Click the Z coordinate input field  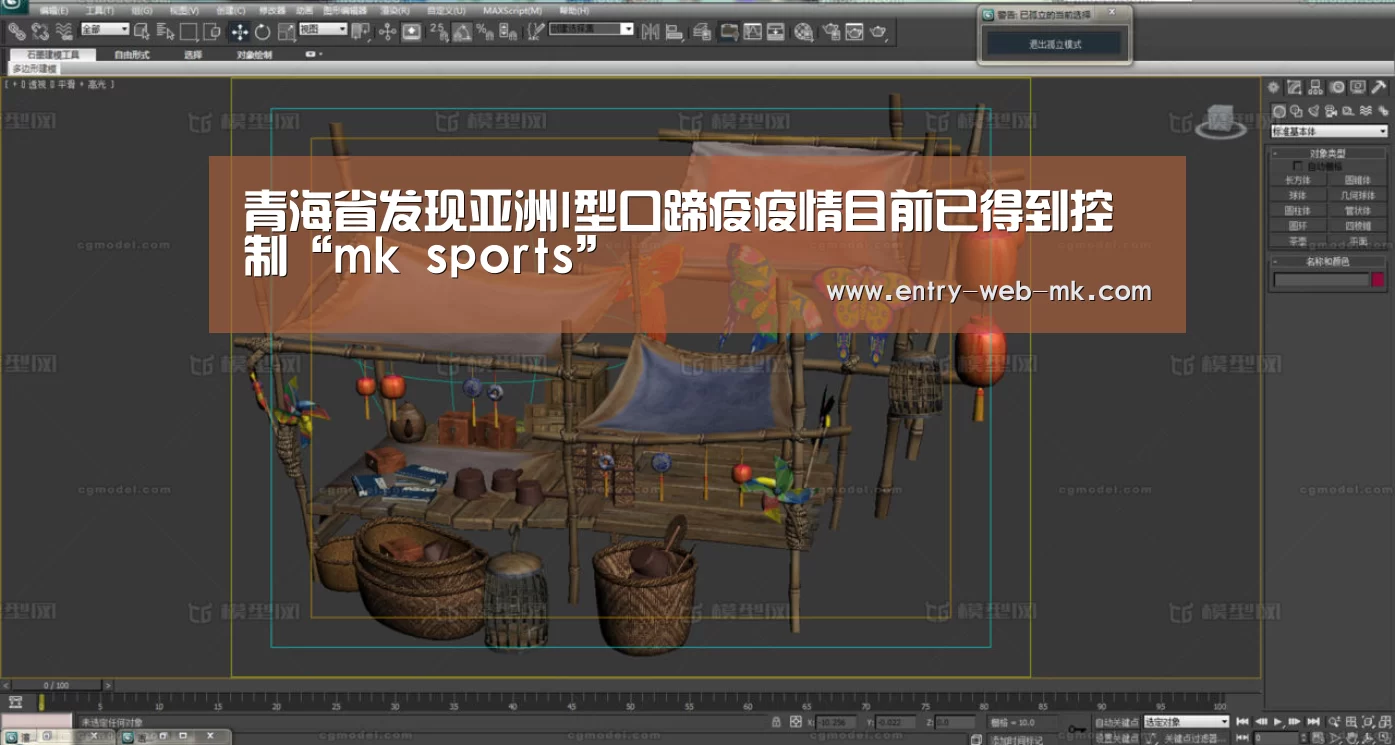tap(956, 722)
